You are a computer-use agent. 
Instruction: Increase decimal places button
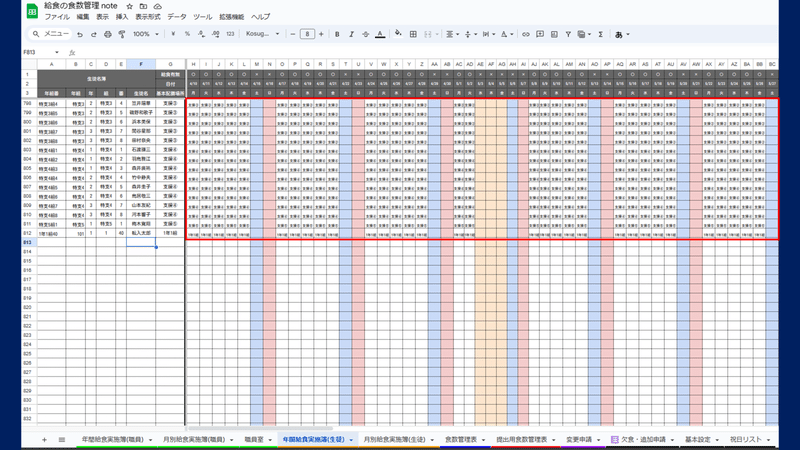click(x=216, y=34)
